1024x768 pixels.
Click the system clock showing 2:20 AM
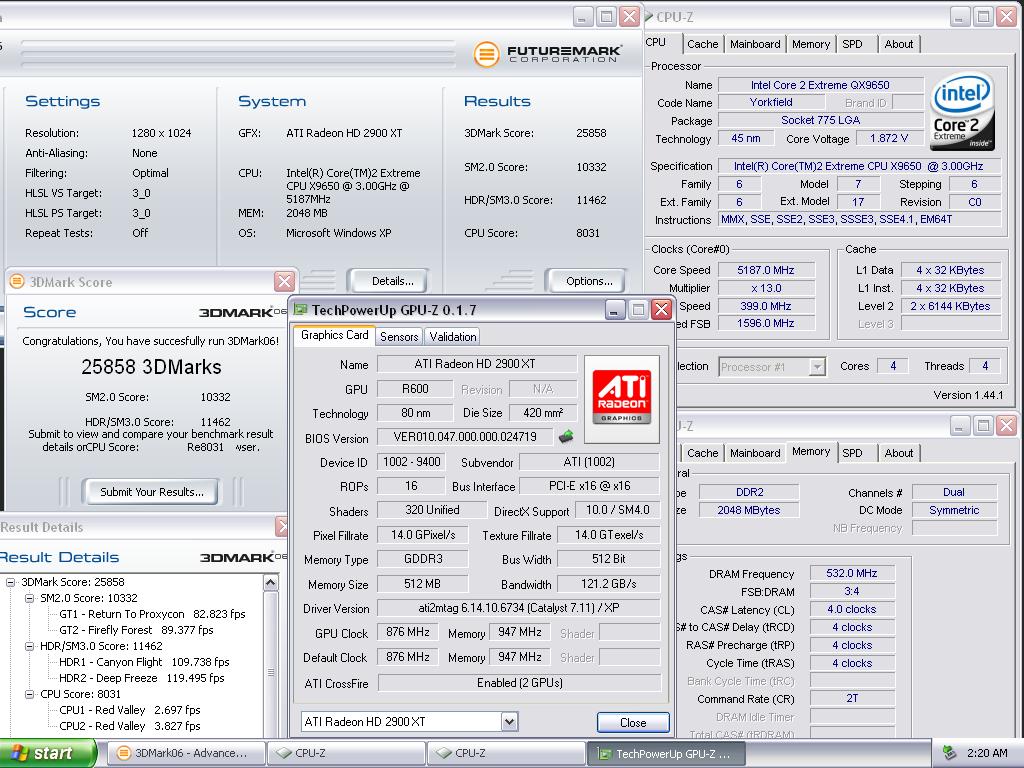click(x=987, y=753)
